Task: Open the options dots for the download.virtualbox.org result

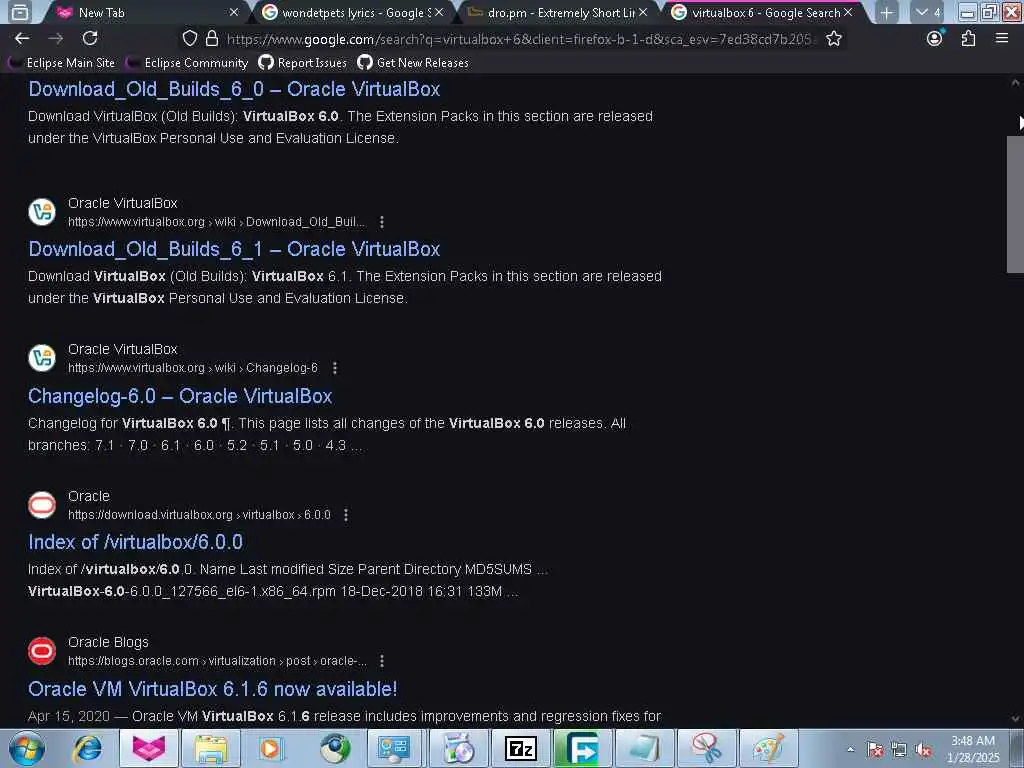Action: (346, 515)
